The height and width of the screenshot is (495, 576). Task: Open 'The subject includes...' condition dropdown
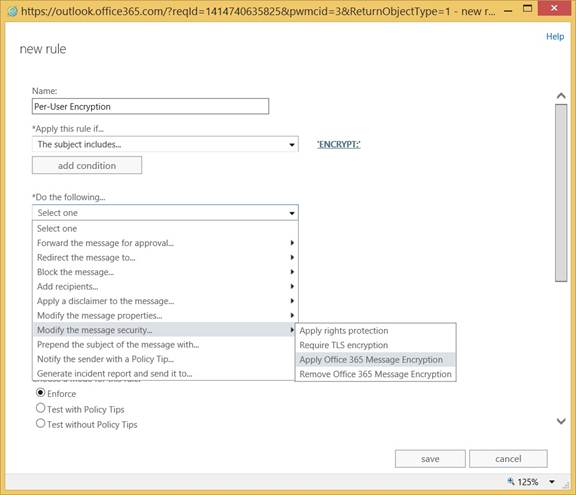165,144
